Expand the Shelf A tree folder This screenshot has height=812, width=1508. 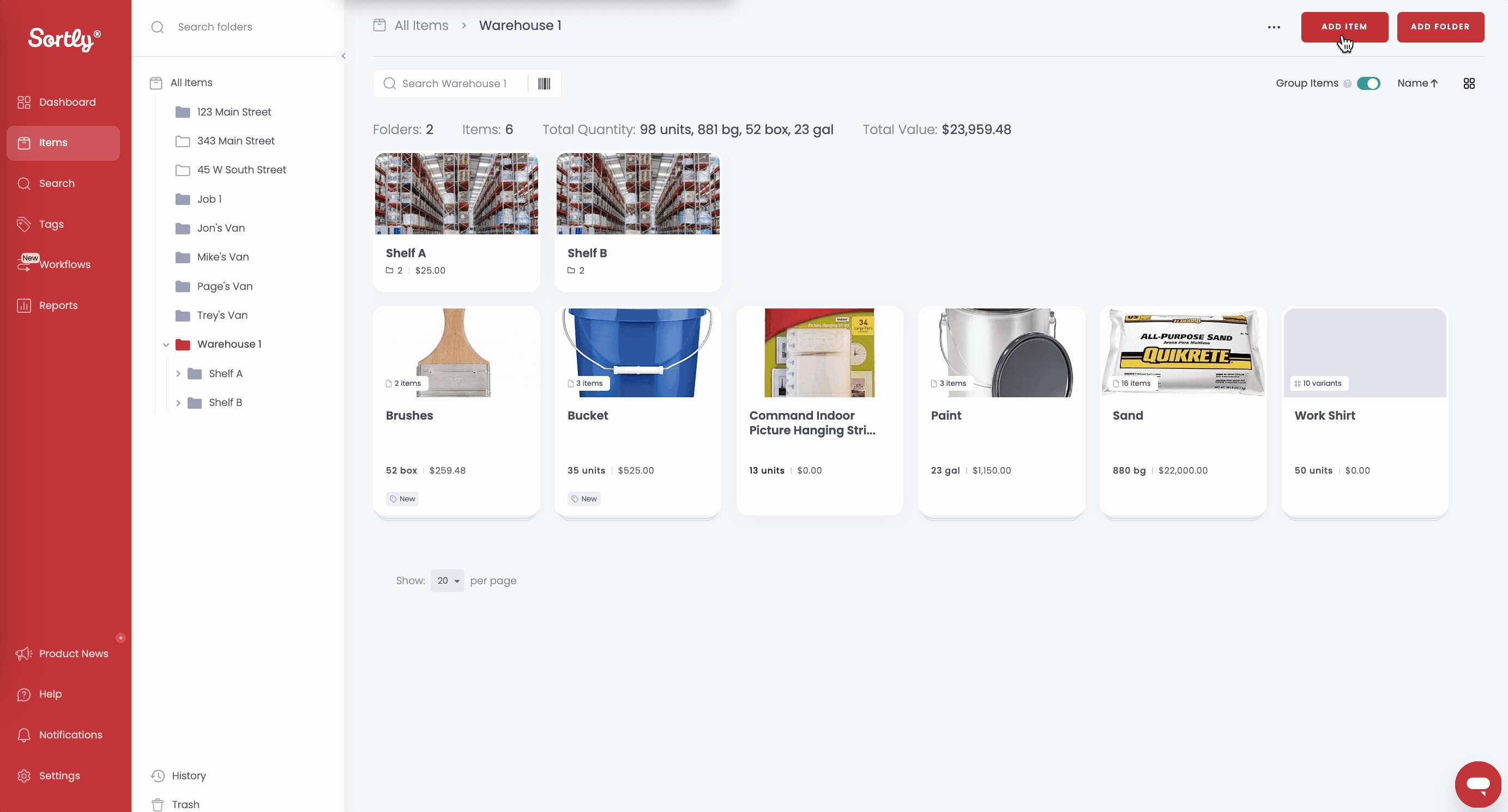[178, 373]
